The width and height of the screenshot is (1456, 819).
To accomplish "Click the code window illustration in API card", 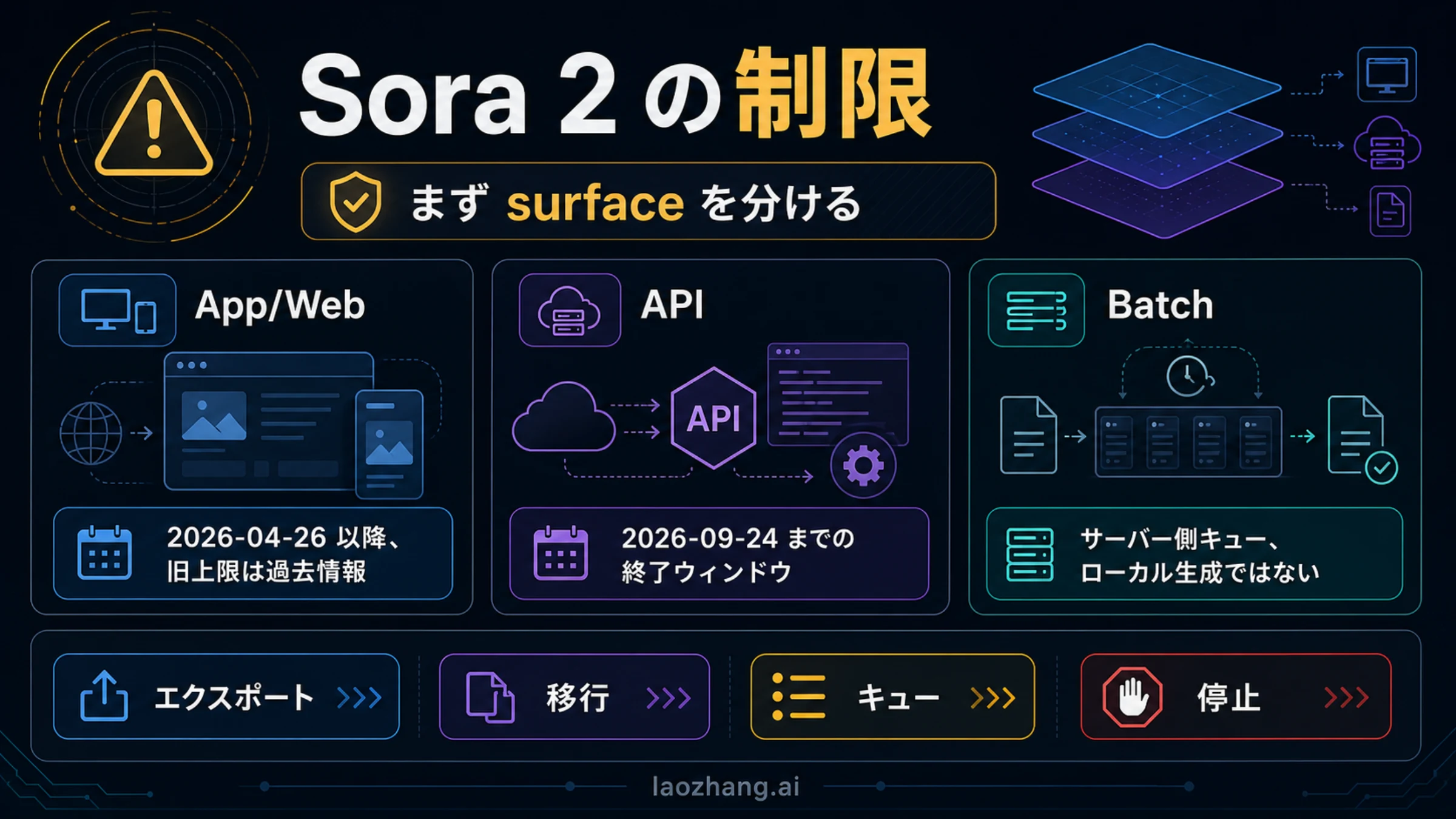I will click(x=838, y=394).
